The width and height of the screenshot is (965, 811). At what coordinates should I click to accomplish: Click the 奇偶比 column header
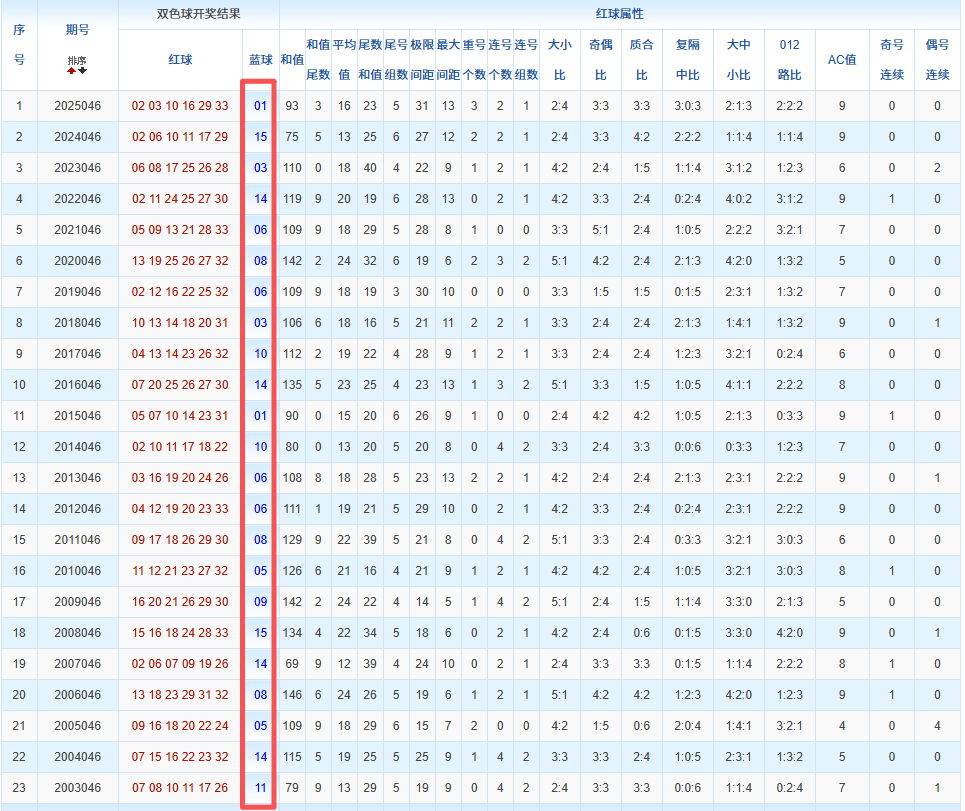[601, 60]
